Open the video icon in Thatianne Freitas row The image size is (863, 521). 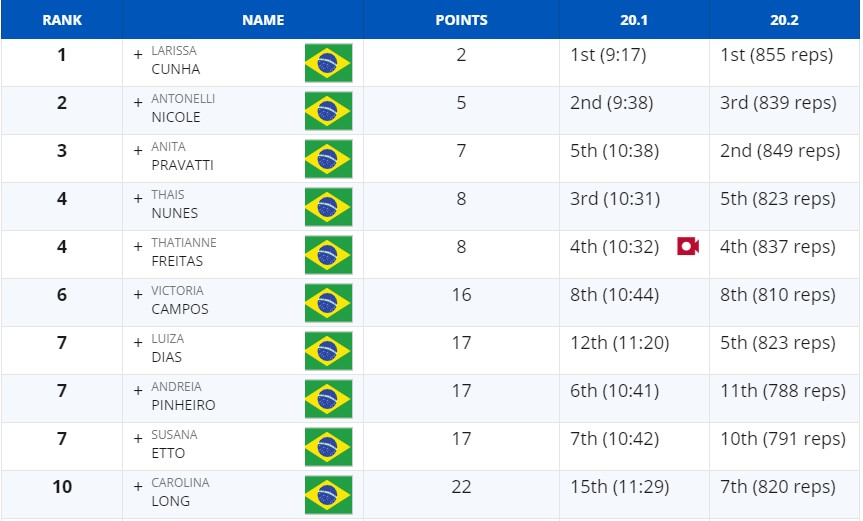click(688, 246)
